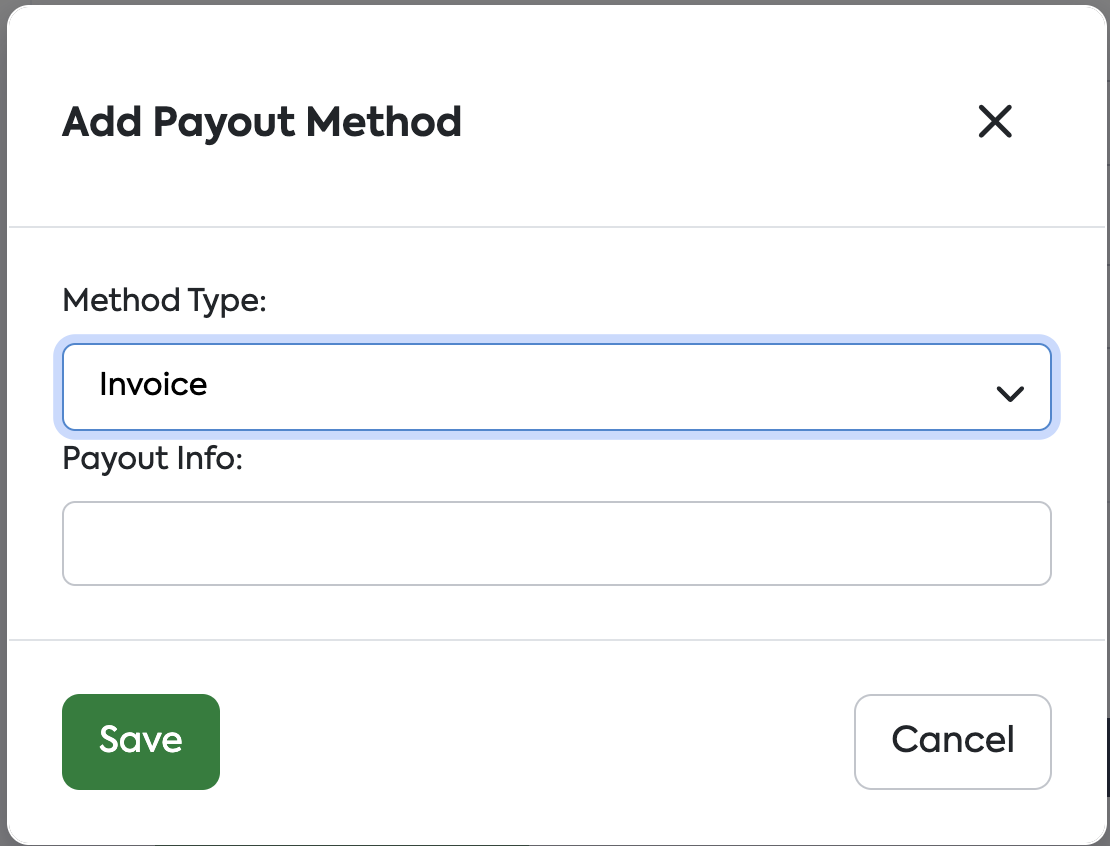
Task: Click the Method Type label
Action: (164, 300)
